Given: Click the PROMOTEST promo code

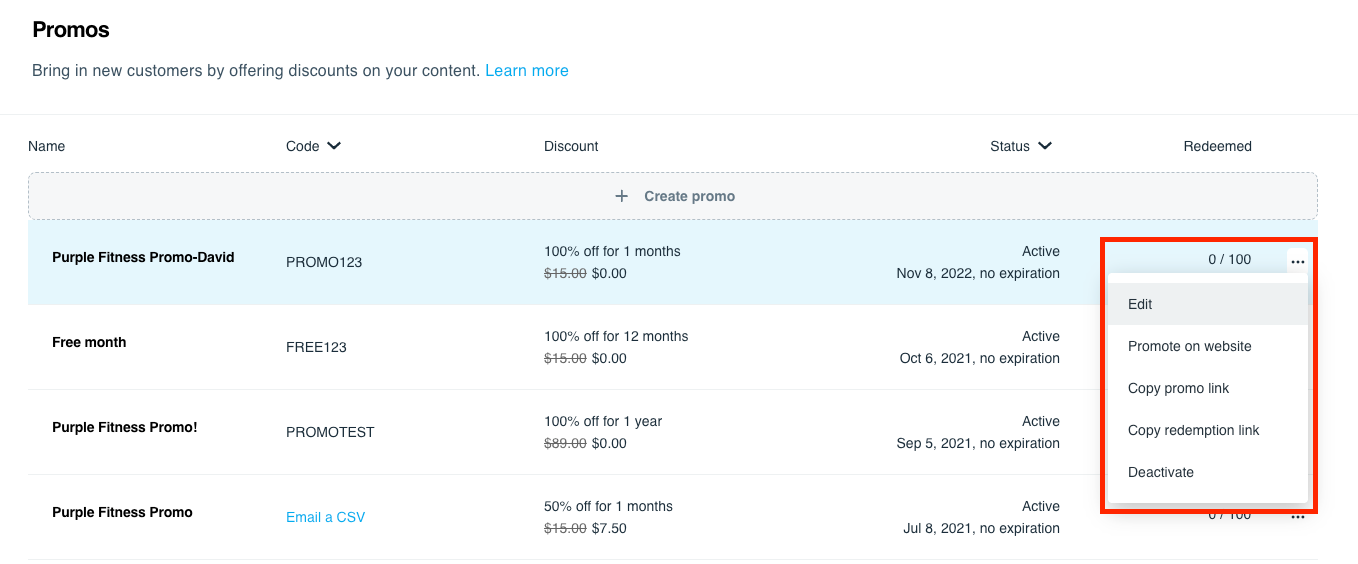Looking at the screenshot, I should tap(330, 432).
